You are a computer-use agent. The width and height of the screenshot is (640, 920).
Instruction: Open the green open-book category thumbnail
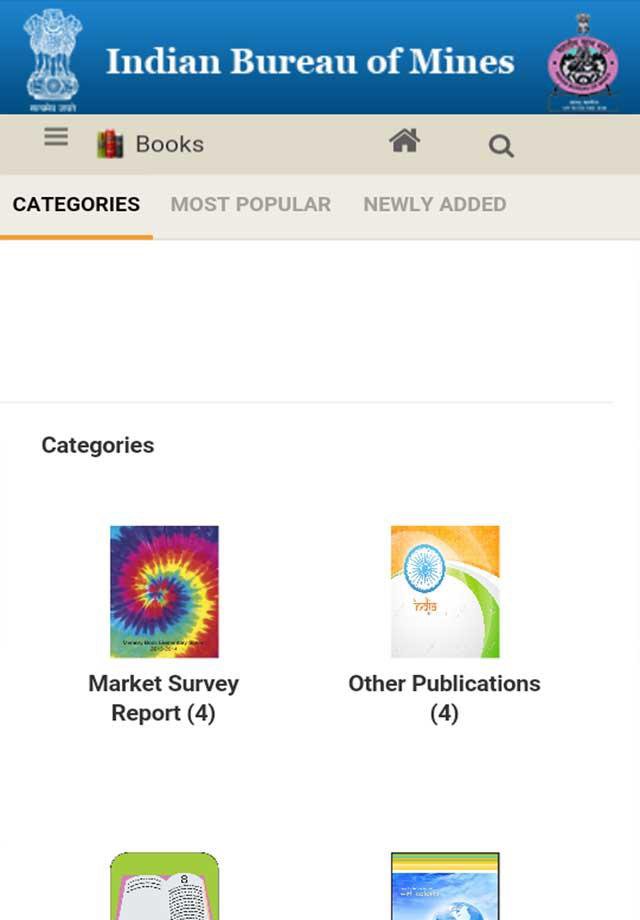[164, 886]
